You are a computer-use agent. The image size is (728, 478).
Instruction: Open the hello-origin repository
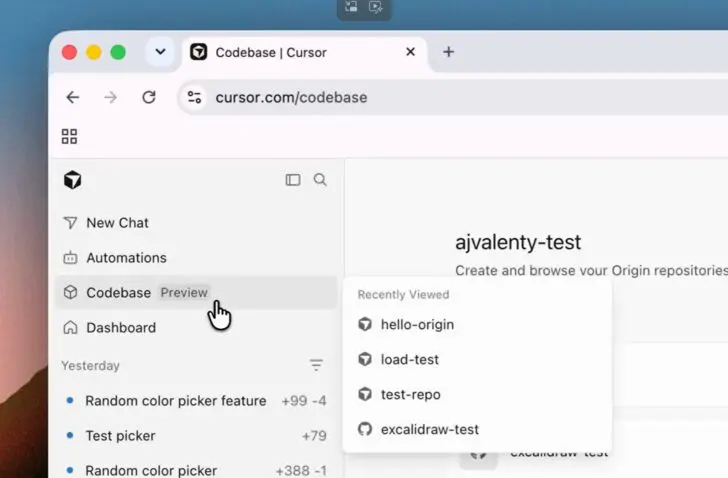point(477,324)
